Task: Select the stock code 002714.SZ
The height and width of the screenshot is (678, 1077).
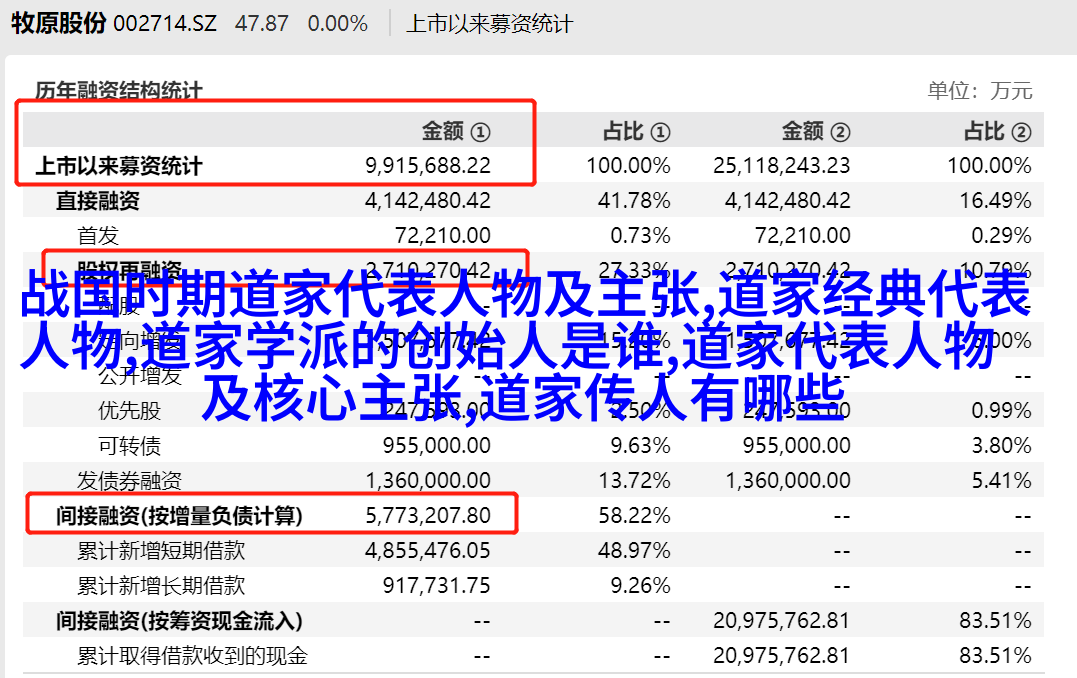Action: click(x=165, y=24)
